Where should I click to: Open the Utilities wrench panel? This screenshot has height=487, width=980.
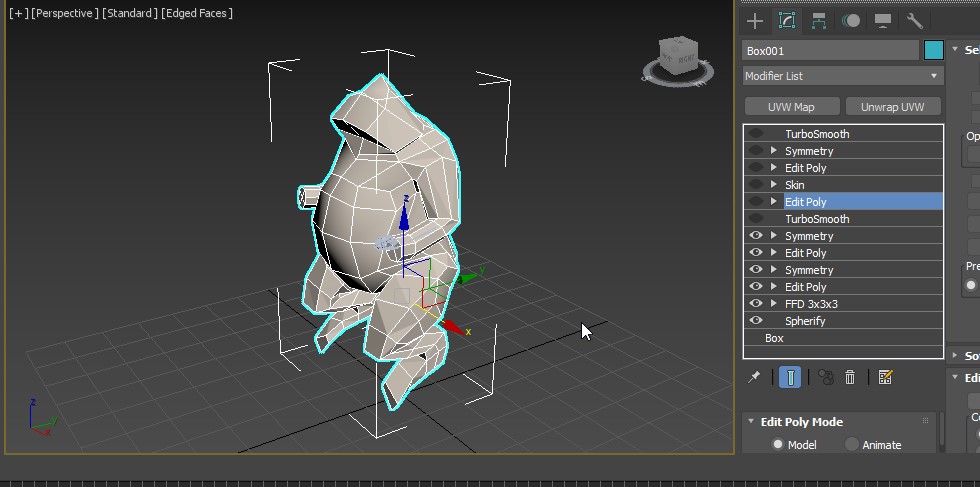[x=914, y=20]
